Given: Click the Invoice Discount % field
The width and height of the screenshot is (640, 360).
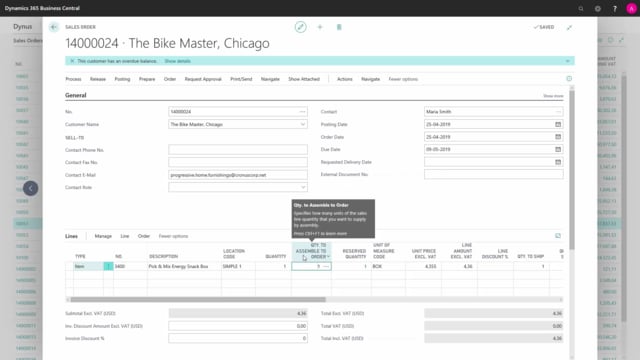Looking at the screenshot, I should click(x=238, y=338).
